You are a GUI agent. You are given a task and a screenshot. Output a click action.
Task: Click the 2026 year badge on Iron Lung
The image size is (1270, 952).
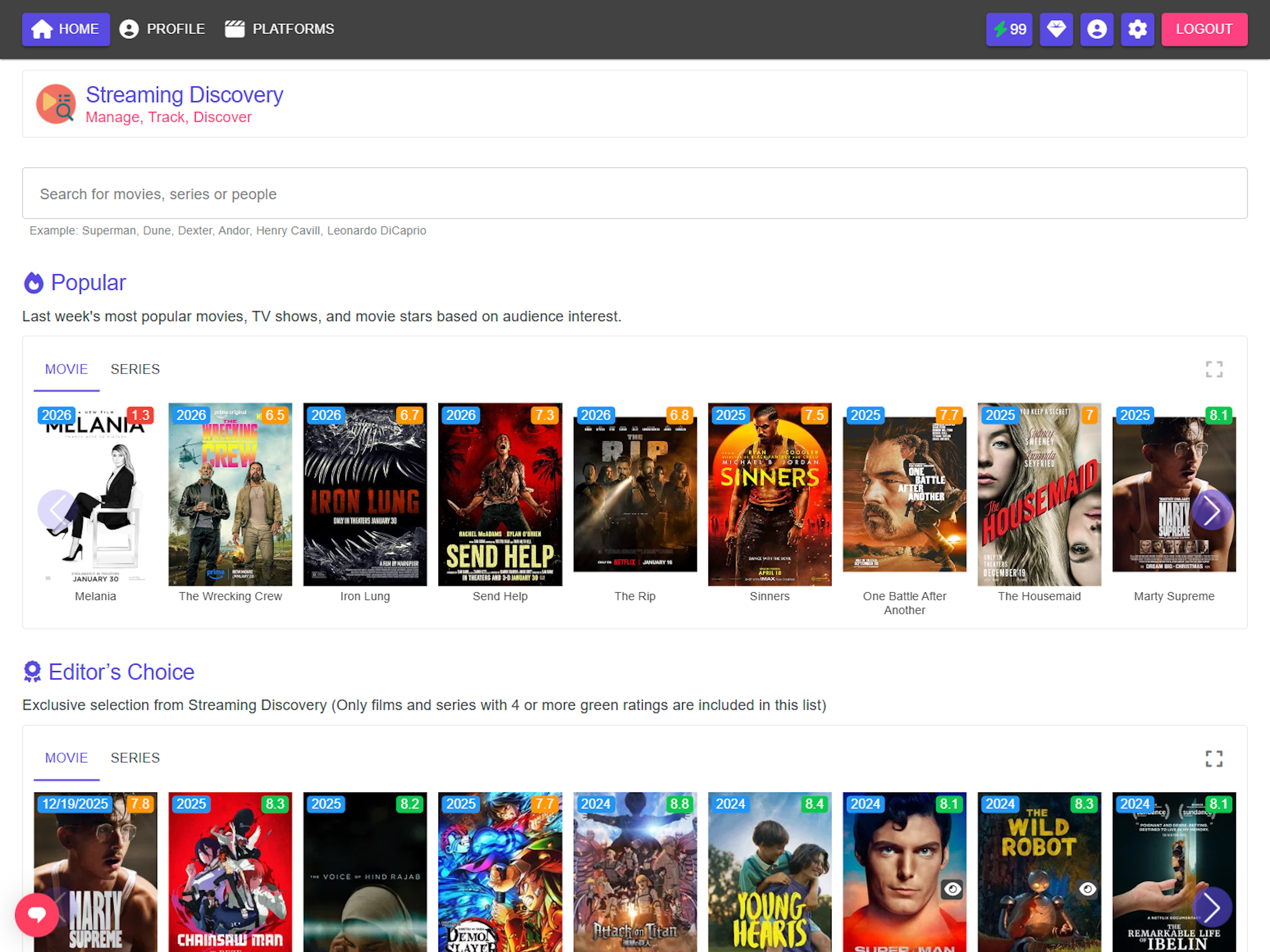tap(326, 415)
